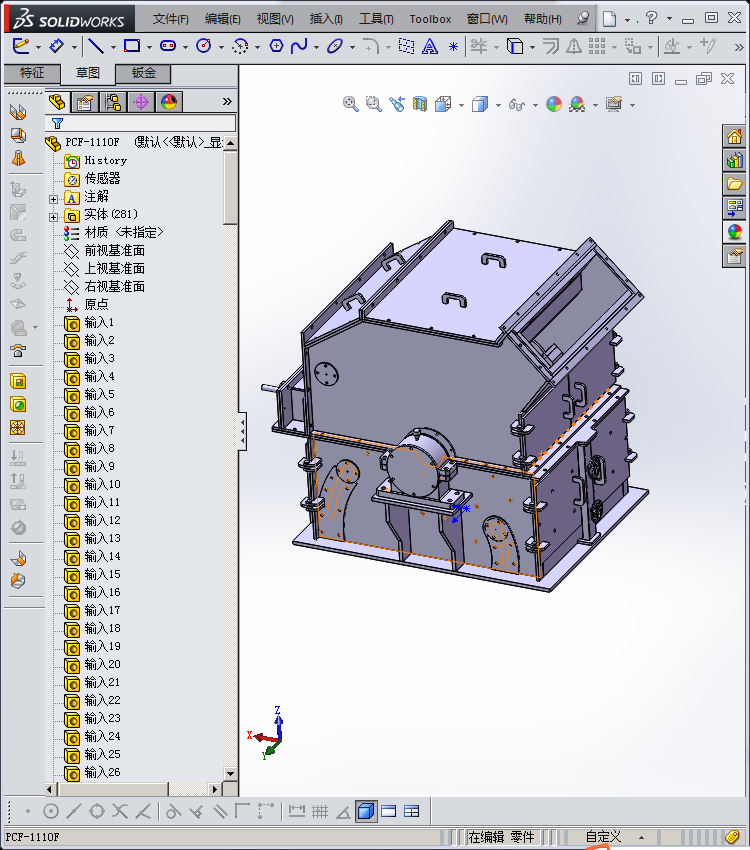Image resolution: width=750 pixels, height=850 pixels.
Task: Click the Lofted Bend sheet metal icon
Action: (18, 158)
